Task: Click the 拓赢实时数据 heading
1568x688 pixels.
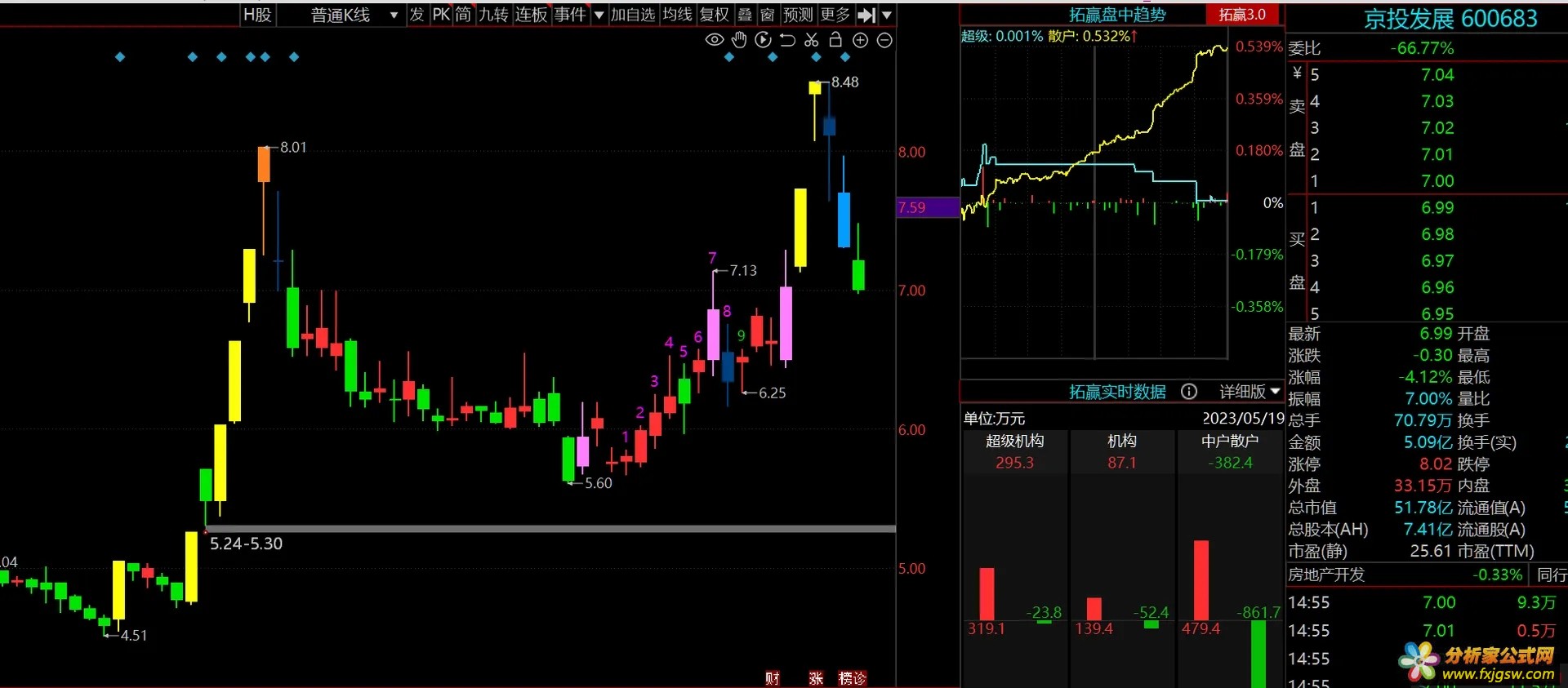Action: click(1117, 392)
